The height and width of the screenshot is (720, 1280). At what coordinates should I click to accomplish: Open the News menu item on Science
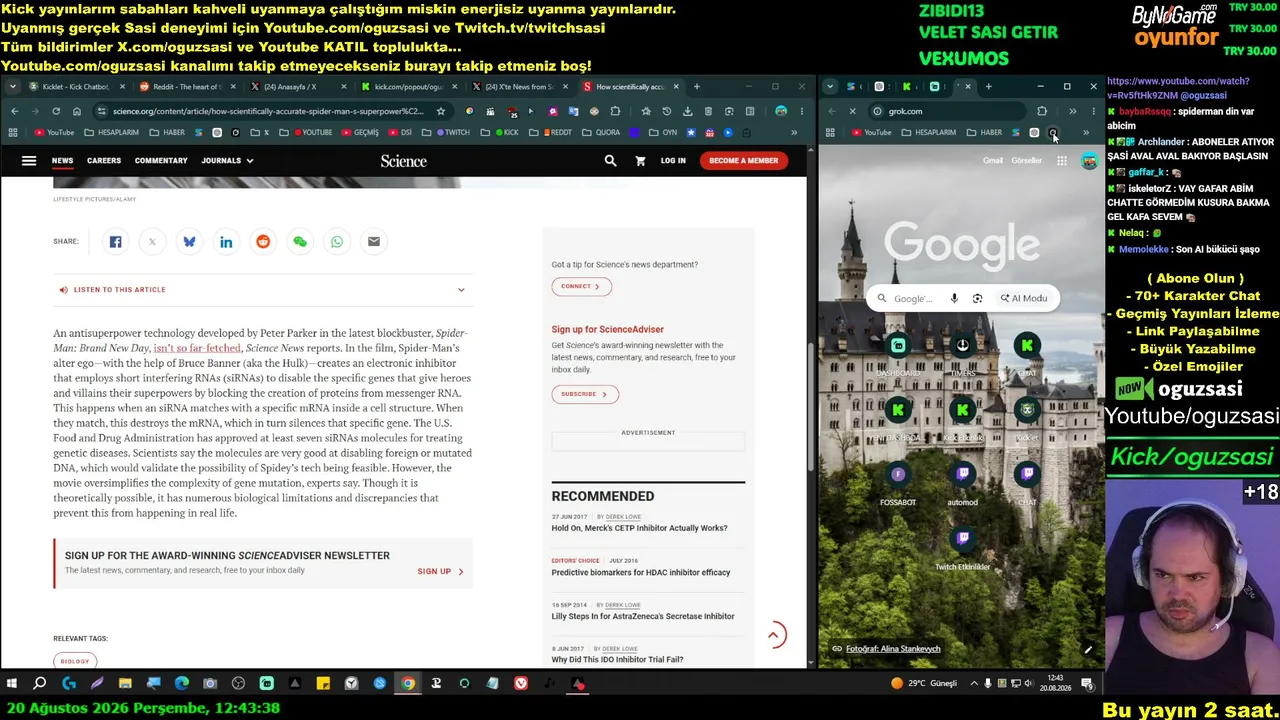62,161
